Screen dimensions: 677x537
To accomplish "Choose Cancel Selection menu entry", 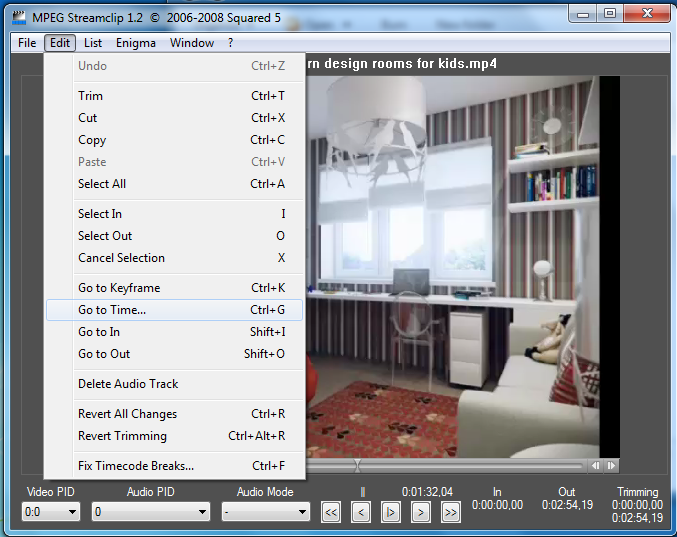I will [174, 258].
